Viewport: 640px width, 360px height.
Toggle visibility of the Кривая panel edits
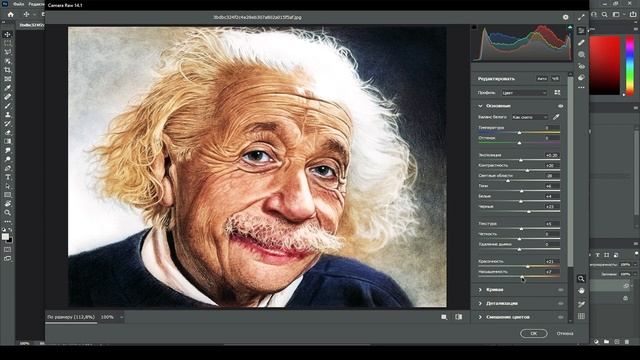coord(561,290)
